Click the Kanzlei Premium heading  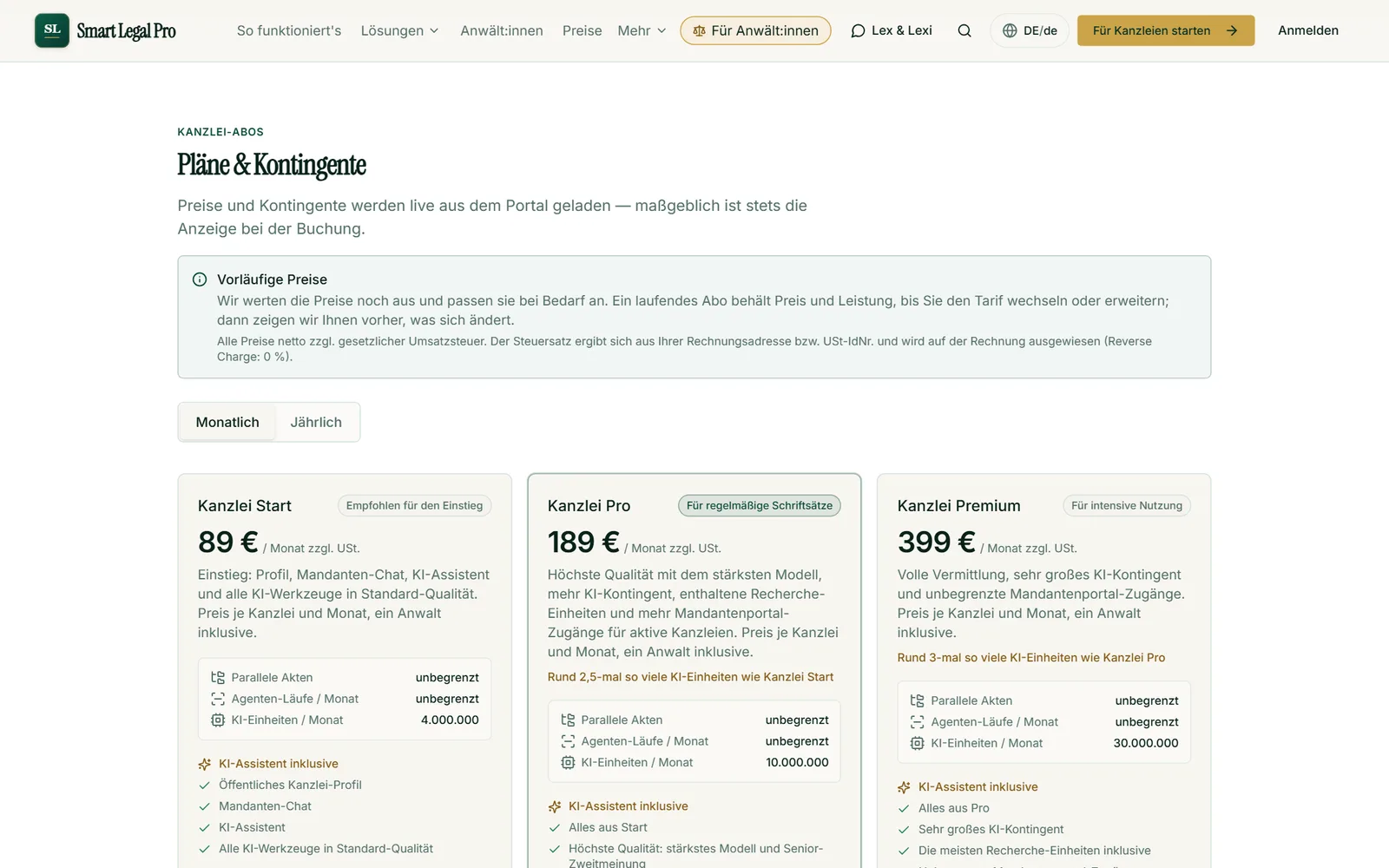(959, 506)
